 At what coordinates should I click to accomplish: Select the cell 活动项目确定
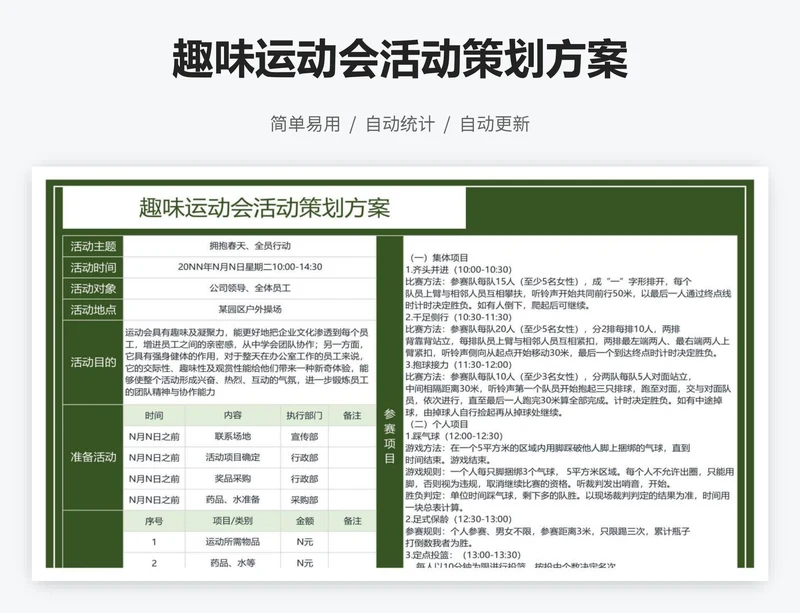click(x=233, y=457)
